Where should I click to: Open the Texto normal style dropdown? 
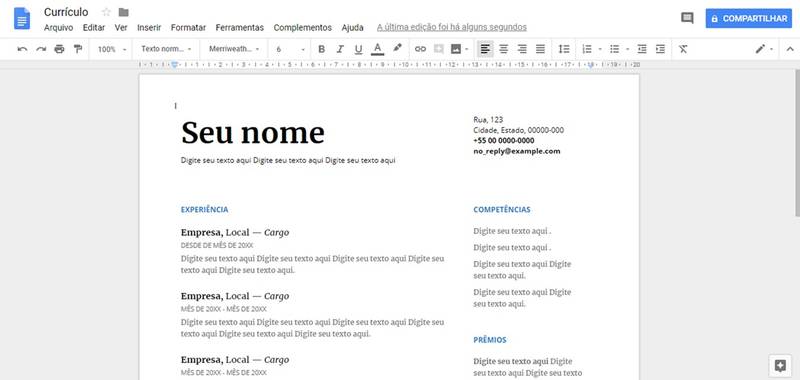pos(166,49)
